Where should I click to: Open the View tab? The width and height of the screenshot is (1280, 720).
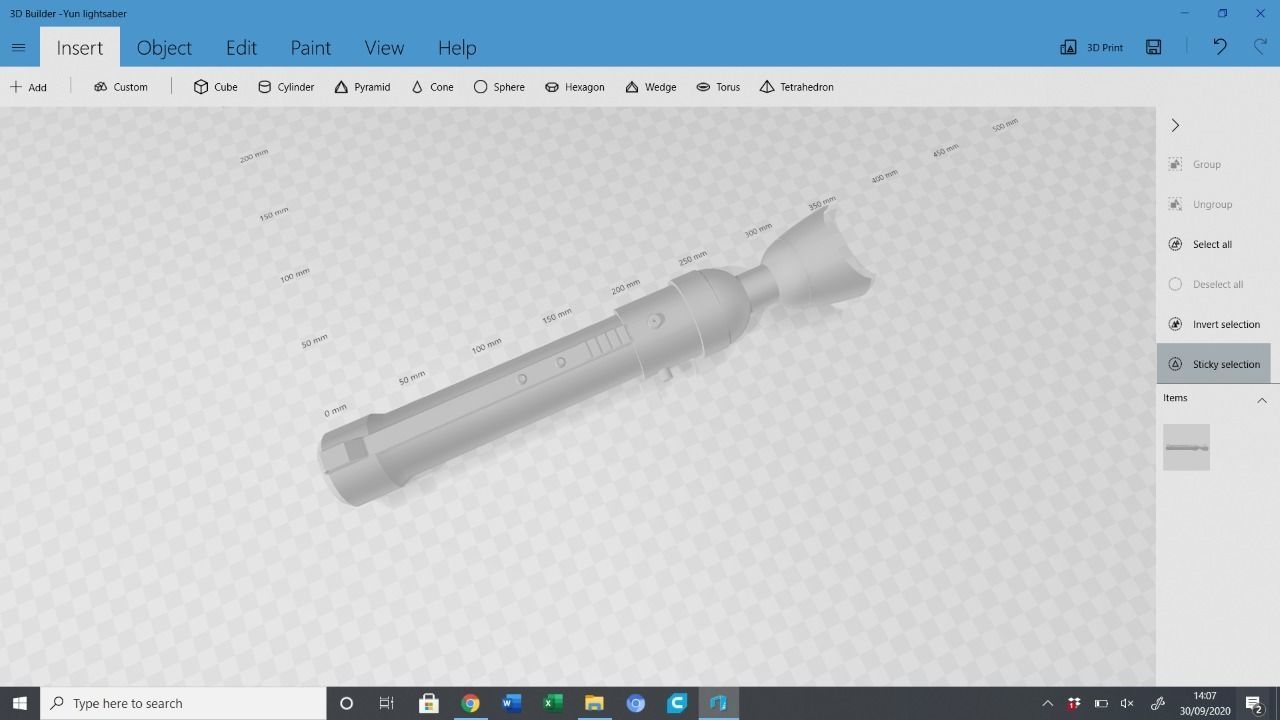pos(384,47)
